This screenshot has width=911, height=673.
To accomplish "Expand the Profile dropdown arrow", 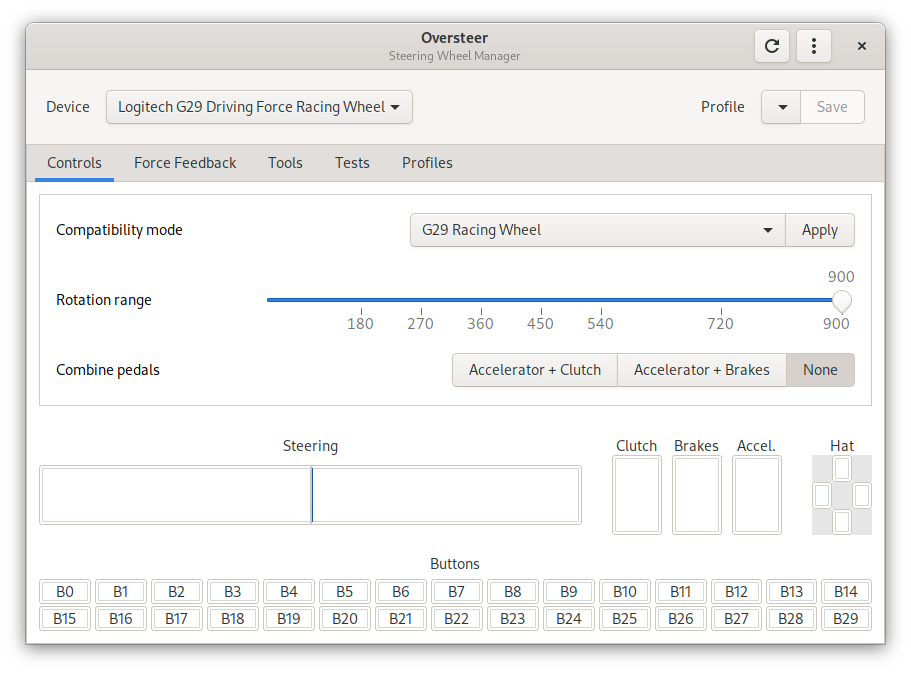I will 781,107.
